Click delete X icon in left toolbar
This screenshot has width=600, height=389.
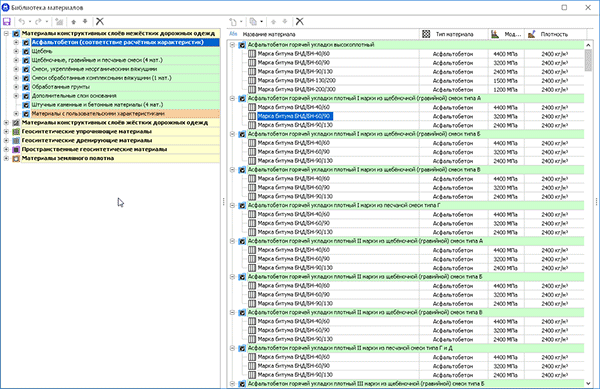(x=100, y=21)
